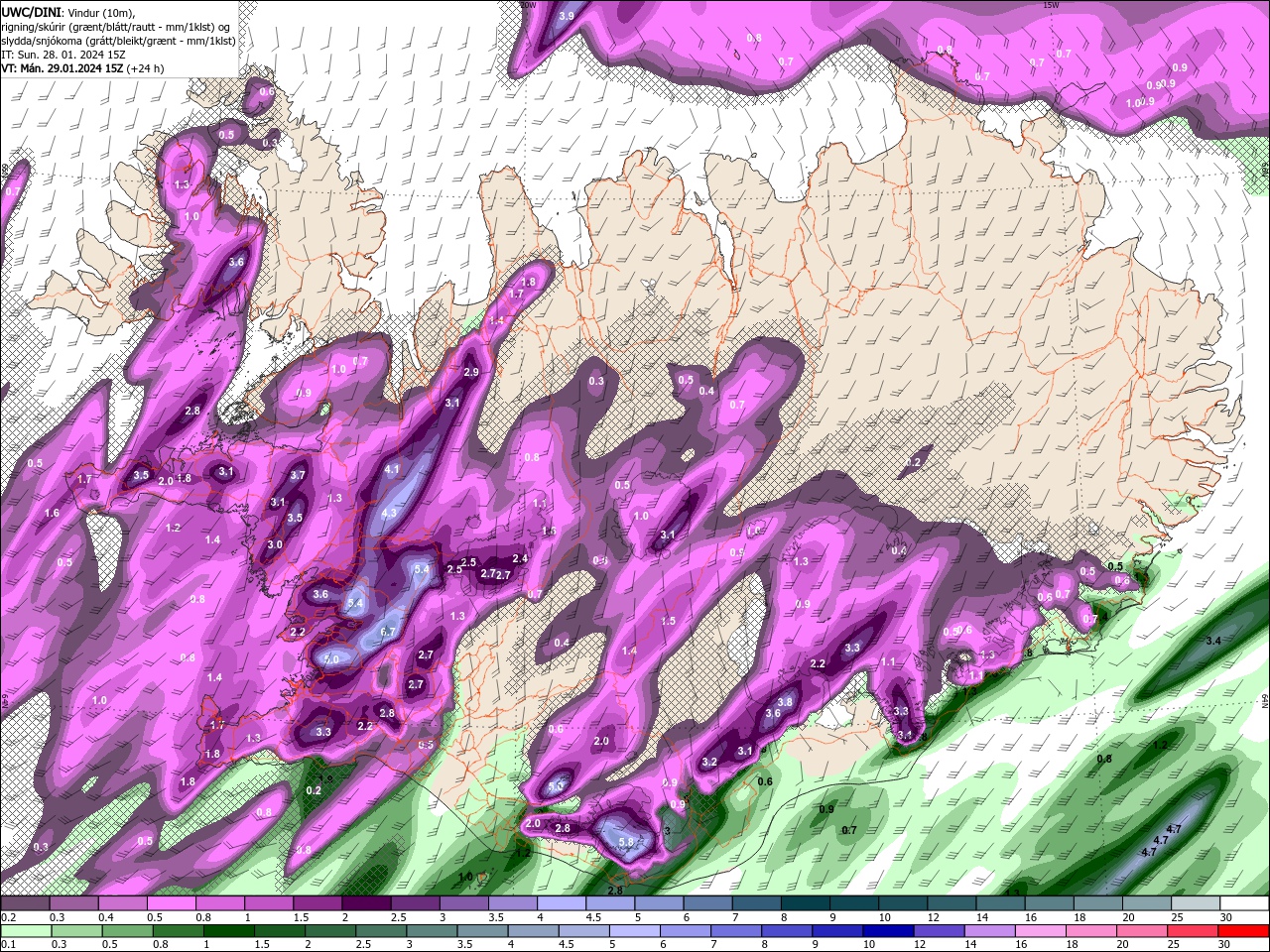The width and height of the screenshot is (1270, 952).
Task: Choose the palest green 0.1 swatch in lower legend
Action: [26, 931]
